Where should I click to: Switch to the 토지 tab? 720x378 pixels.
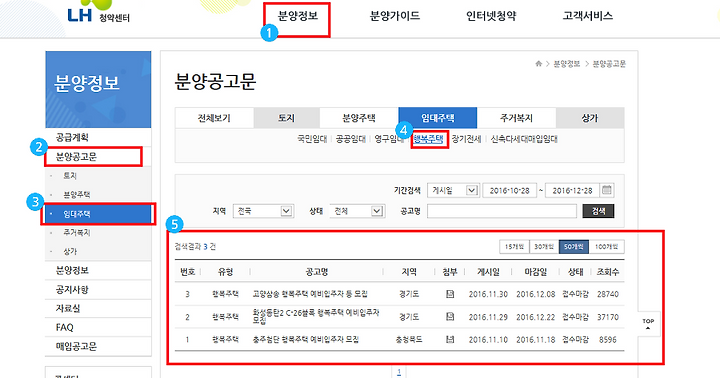pyautogui.click(x=286, y=118)
